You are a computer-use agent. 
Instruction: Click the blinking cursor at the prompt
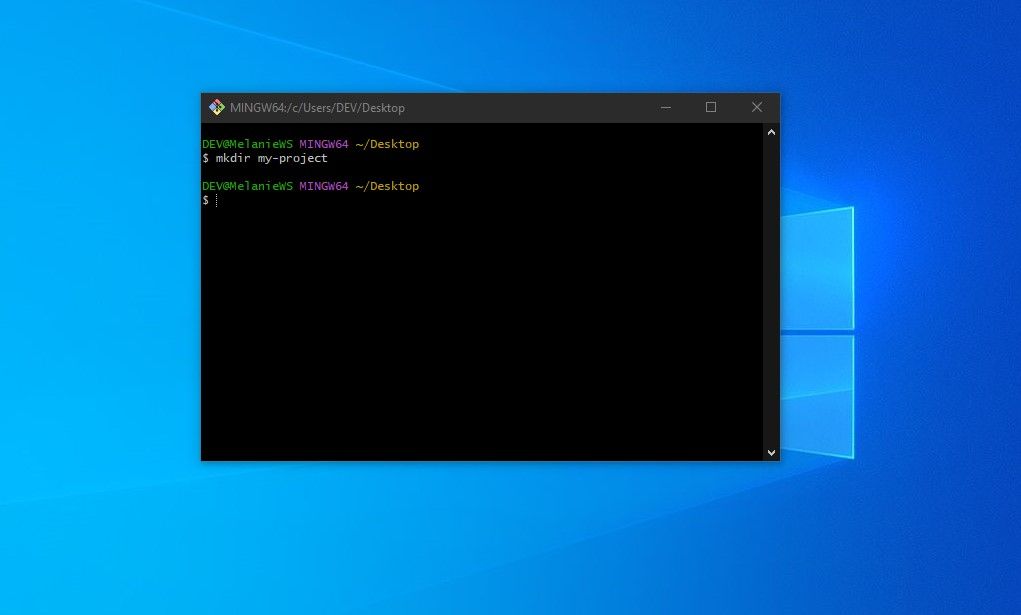215,200
